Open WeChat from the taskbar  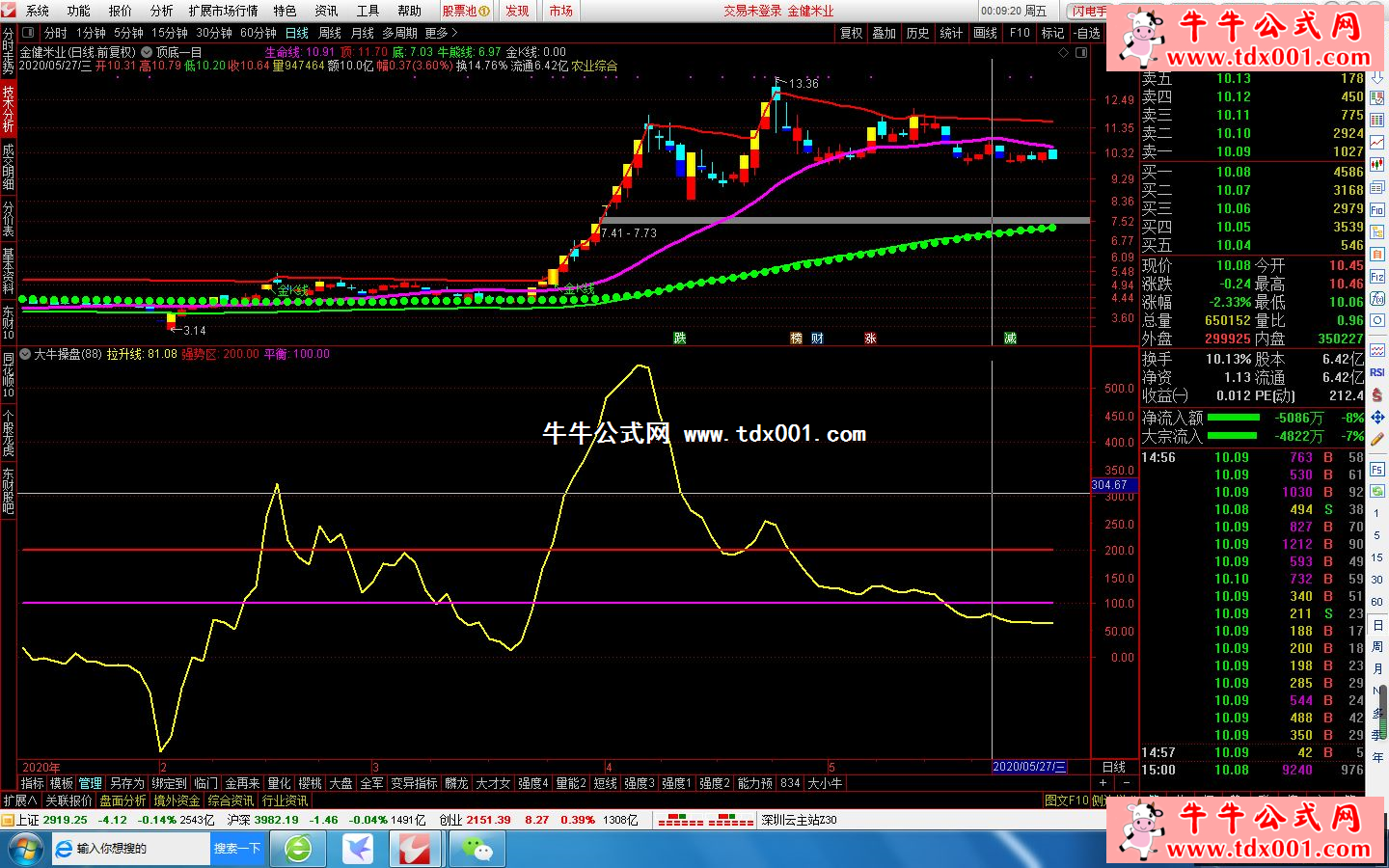477,849
